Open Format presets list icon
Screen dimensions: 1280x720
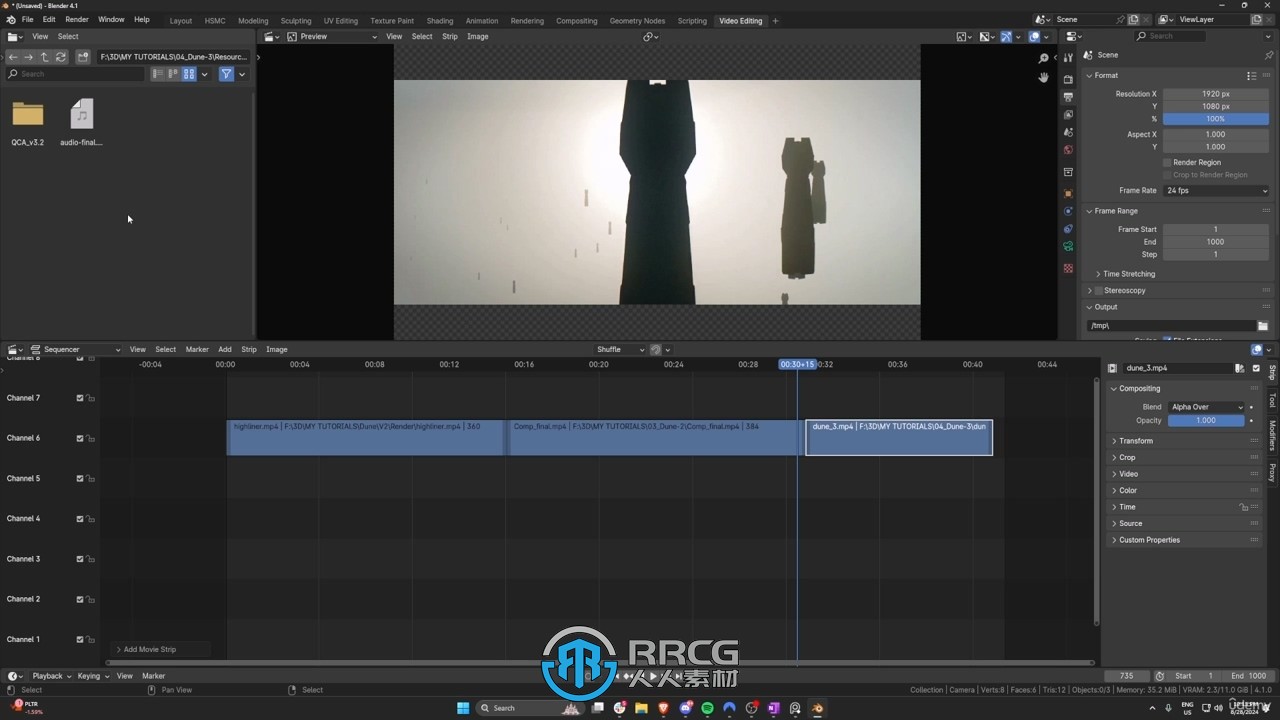pos(1251,75)
